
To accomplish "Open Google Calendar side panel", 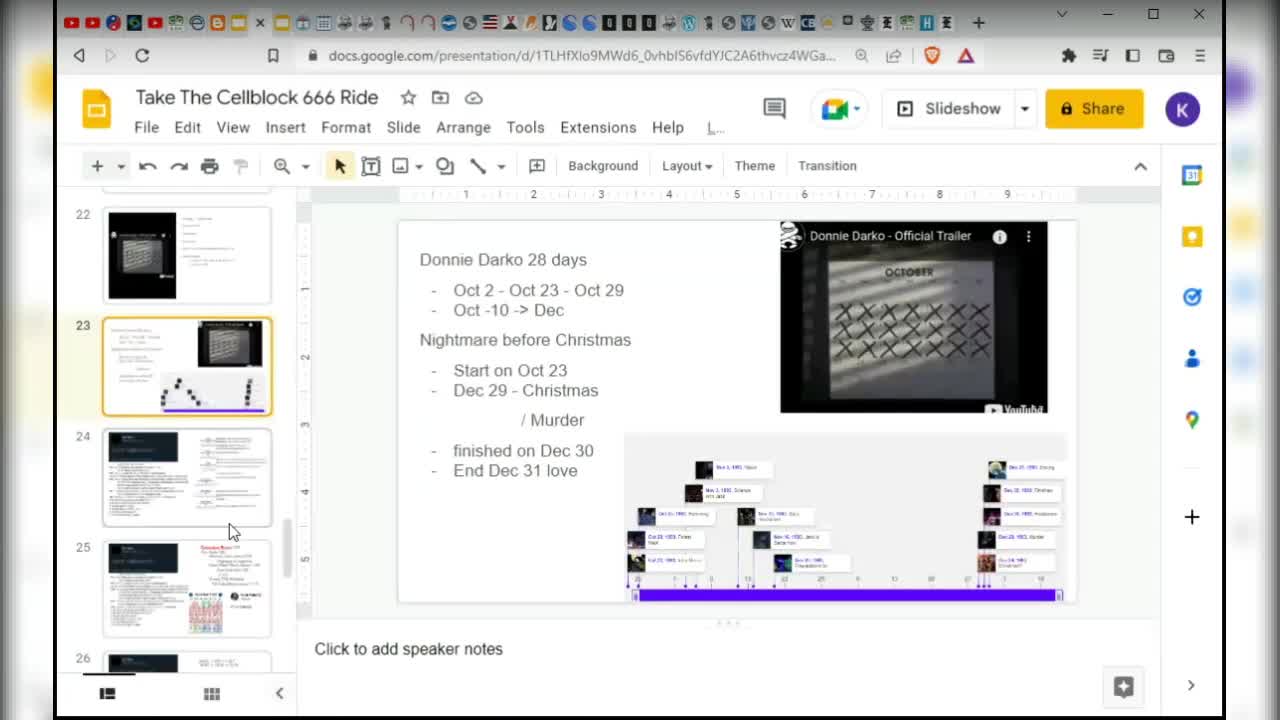I will [x=1192, y=175].
